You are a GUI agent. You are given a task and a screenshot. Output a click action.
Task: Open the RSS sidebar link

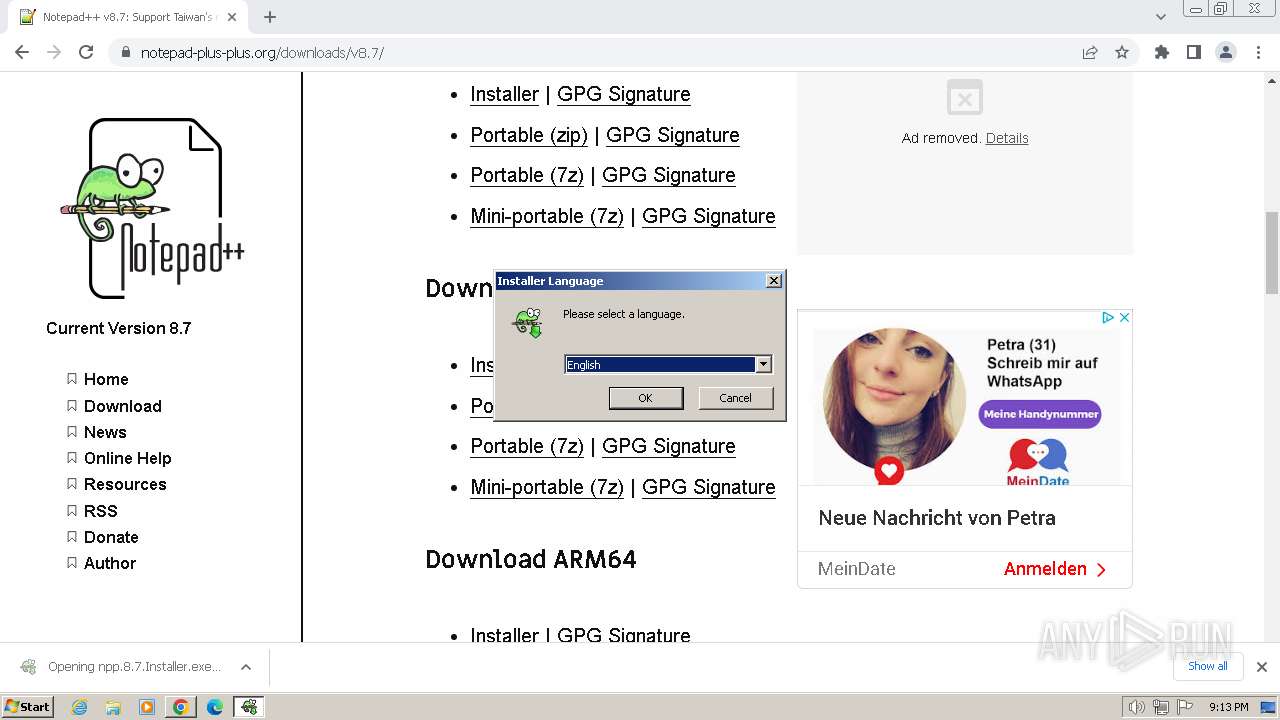point(101,511)
